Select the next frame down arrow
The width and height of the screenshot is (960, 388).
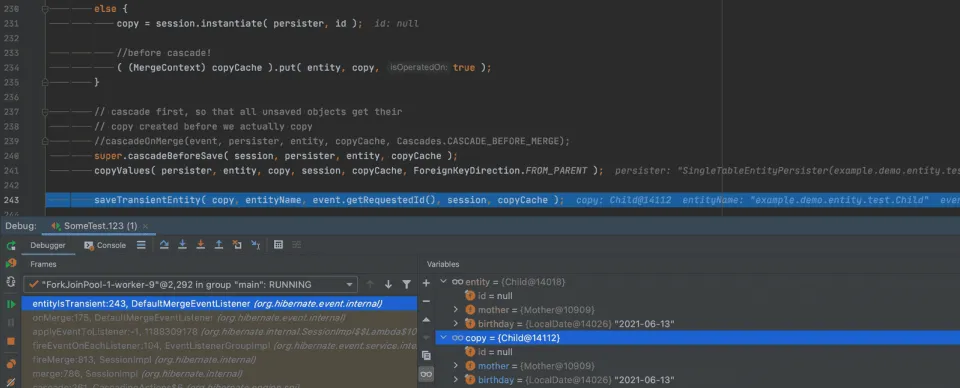(x=388, y=285)
